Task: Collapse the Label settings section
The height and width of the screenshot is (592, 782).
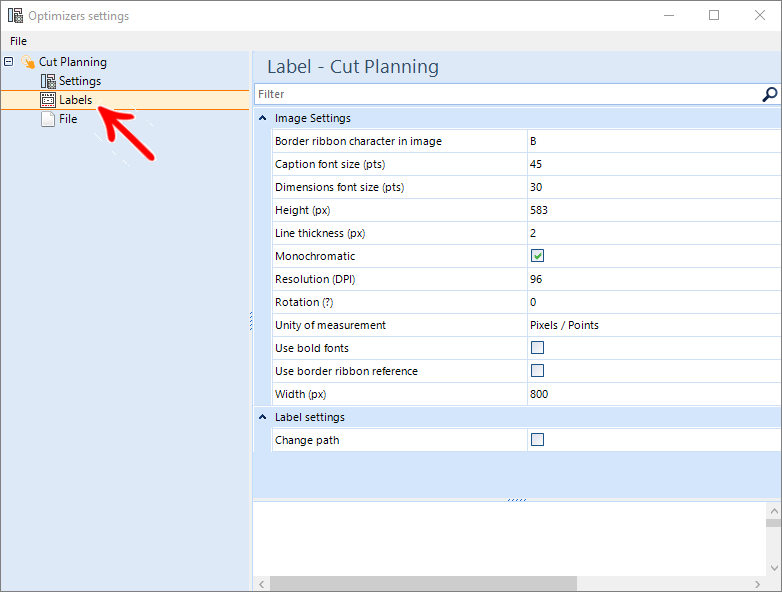Action: tap(262, 417)
